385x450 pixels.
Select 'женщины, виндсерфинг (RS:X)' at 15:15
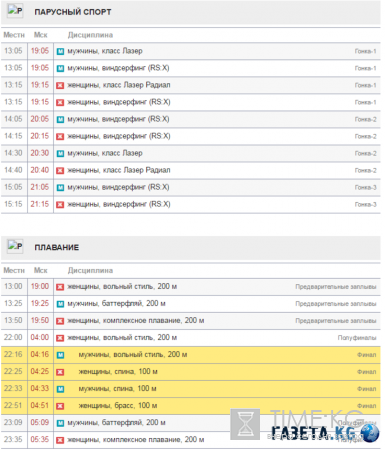[x=119, y=204]
